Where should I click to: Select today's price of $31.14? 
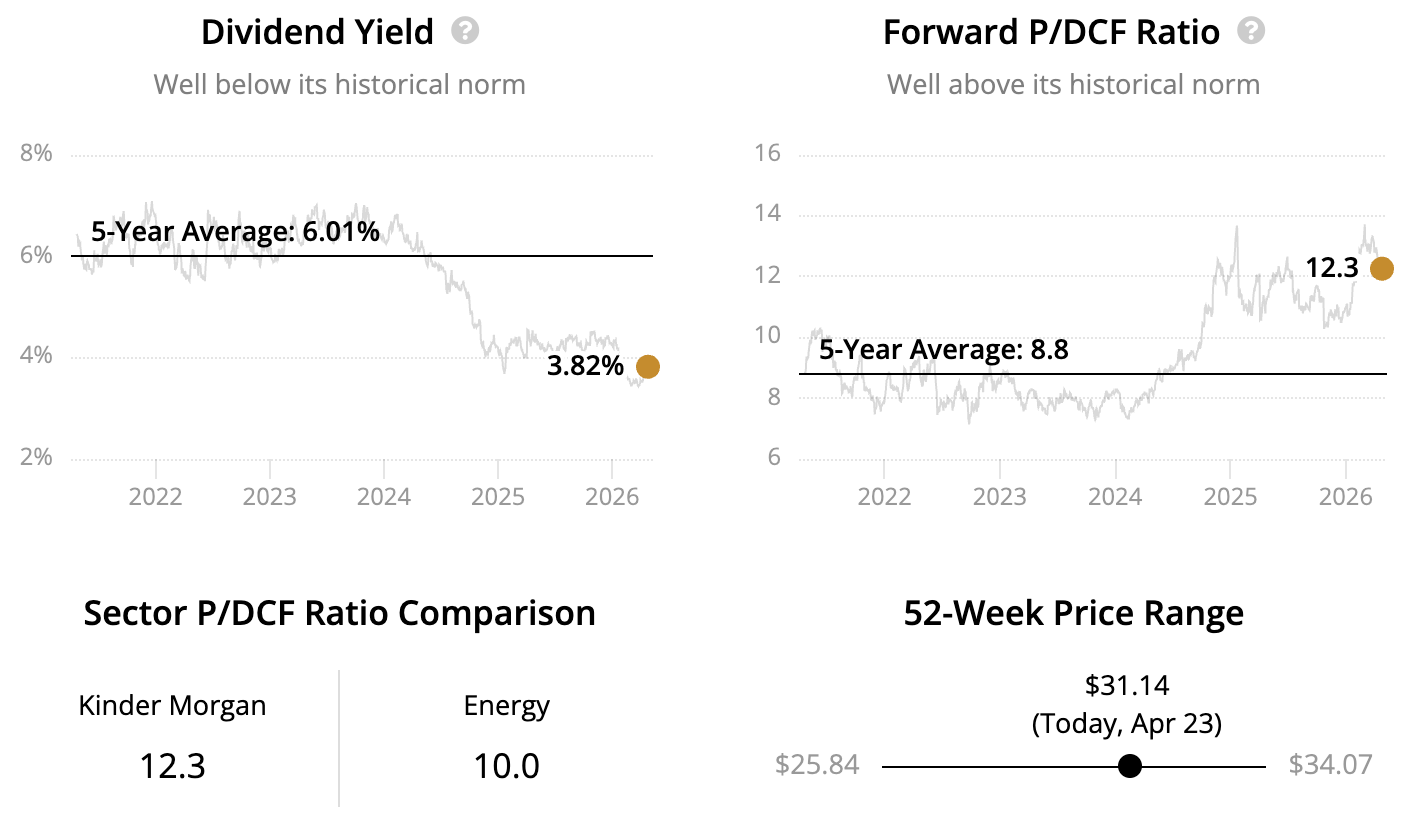click(x=1127, y=685)
